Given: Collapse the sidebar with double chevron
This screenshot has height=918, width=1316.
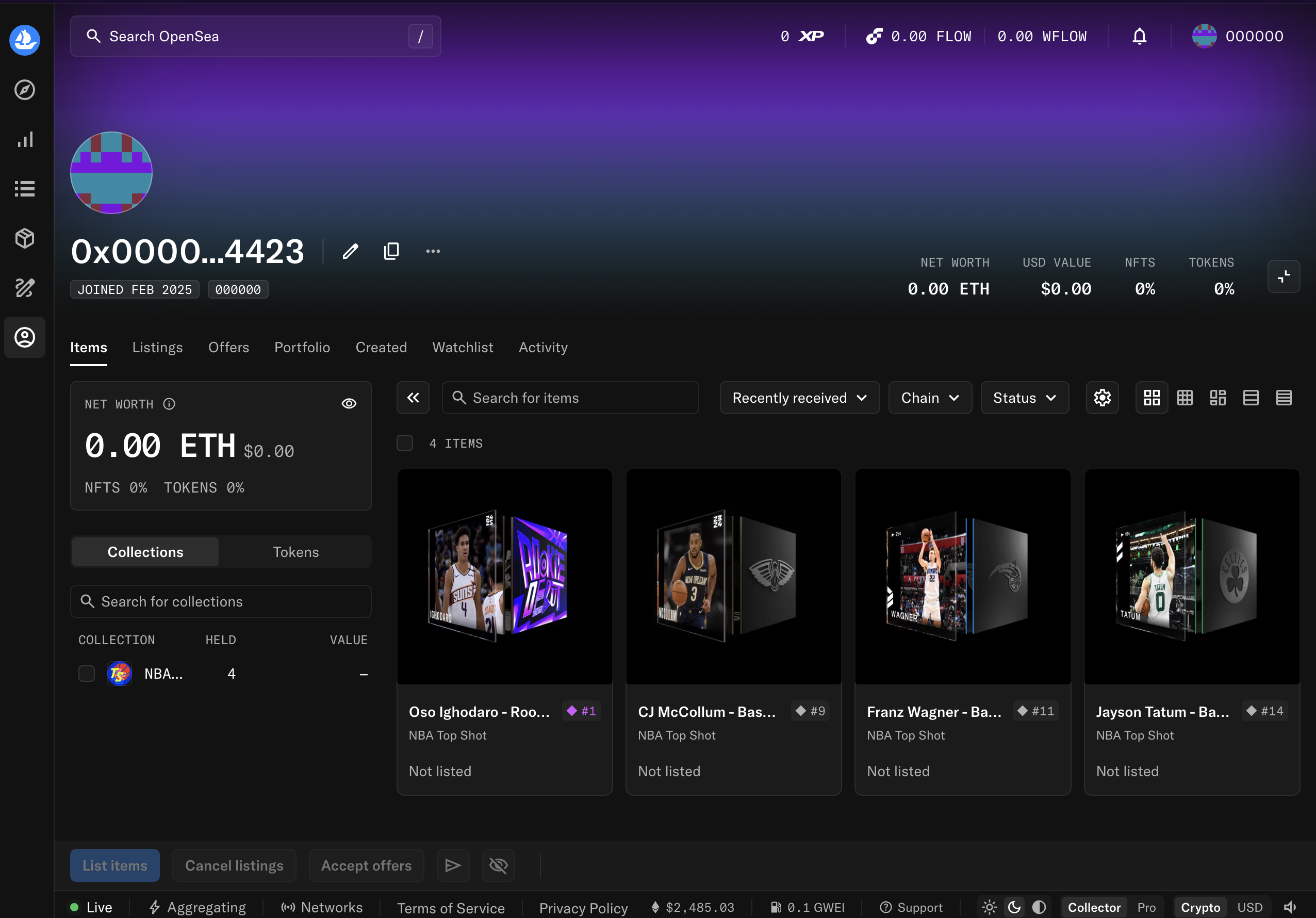Looking at the screenshot, I should click(x=413, y=397).
